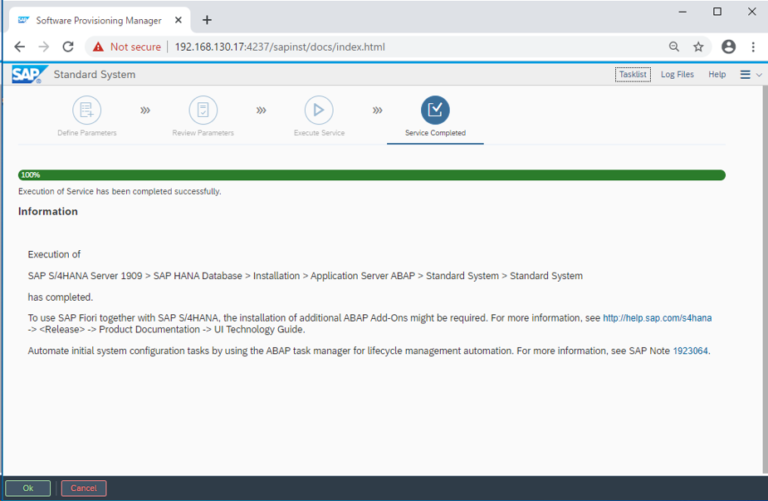Bookmark this page with star icon

[698, 47]
